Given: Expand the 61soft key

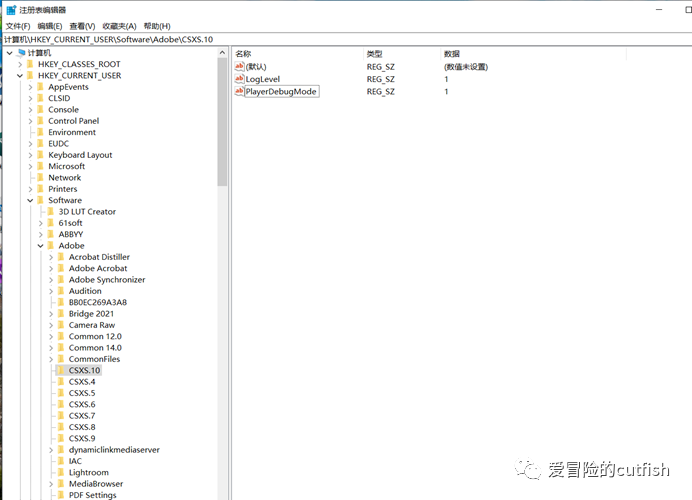Looking at the screenshot, I should [40, 223].
